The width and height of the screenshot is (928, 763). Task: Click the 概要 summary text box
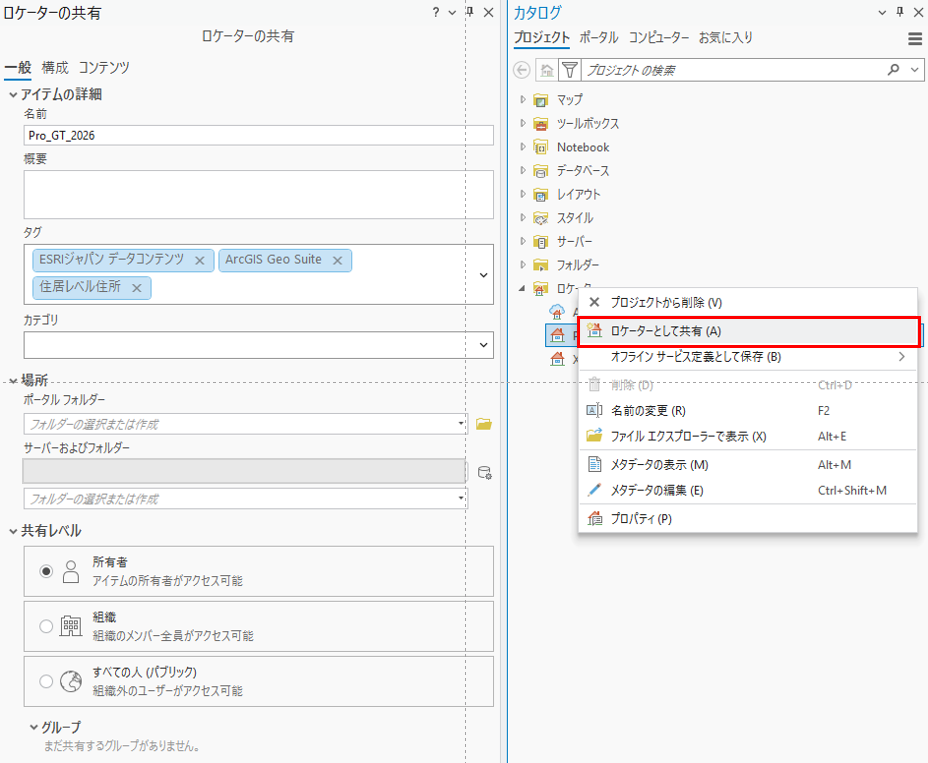(258, 194)
